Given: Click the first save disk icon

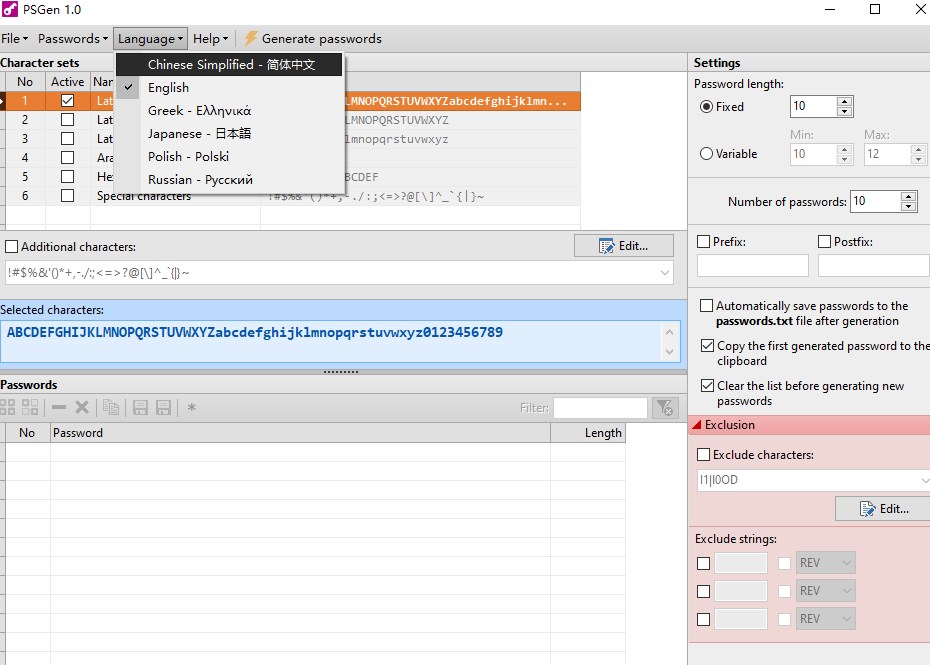Looking at the screenshot, I should pos(140,408).
